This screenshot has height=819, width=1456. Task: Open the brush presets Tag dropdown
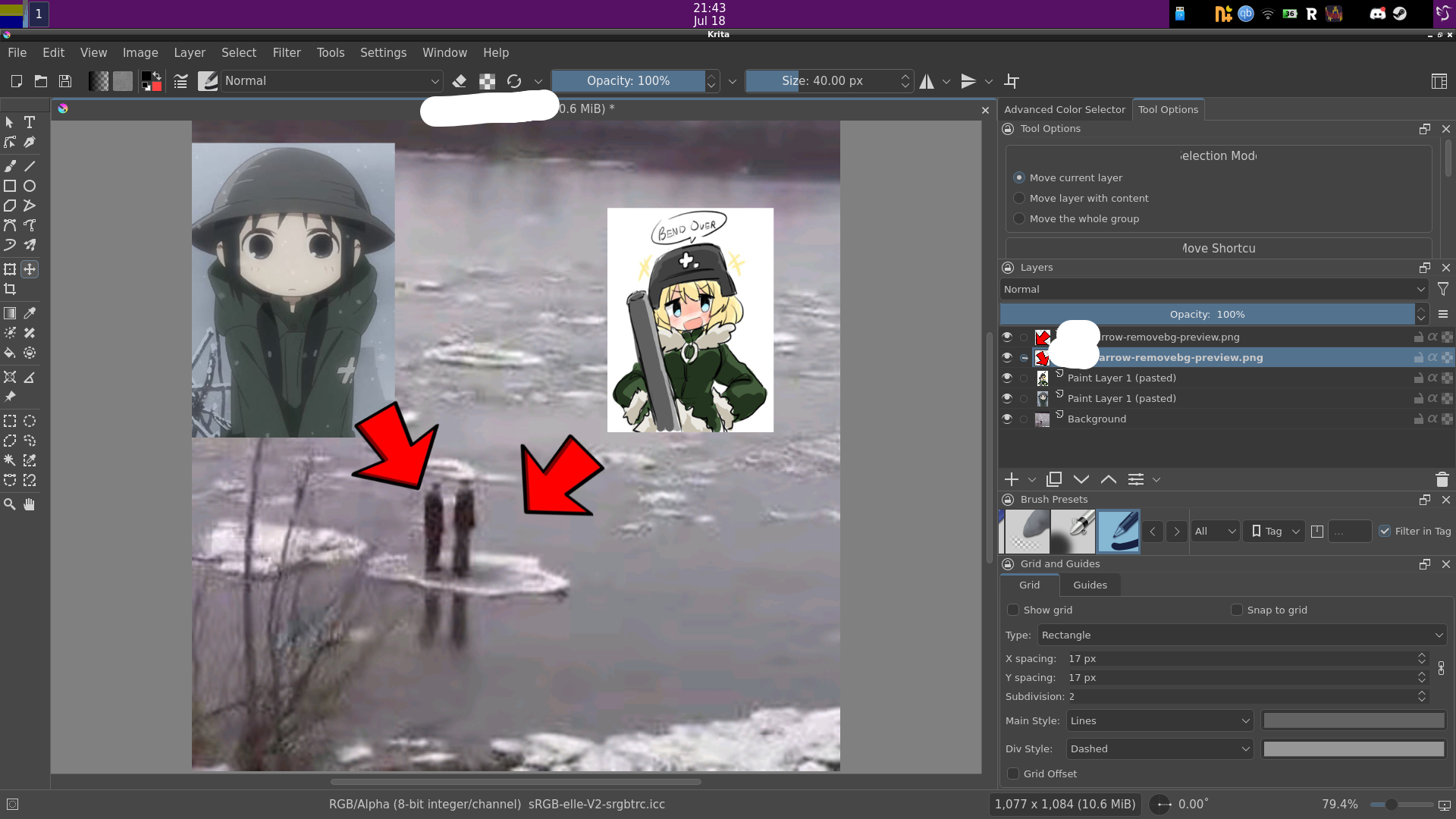[1274, 531]
